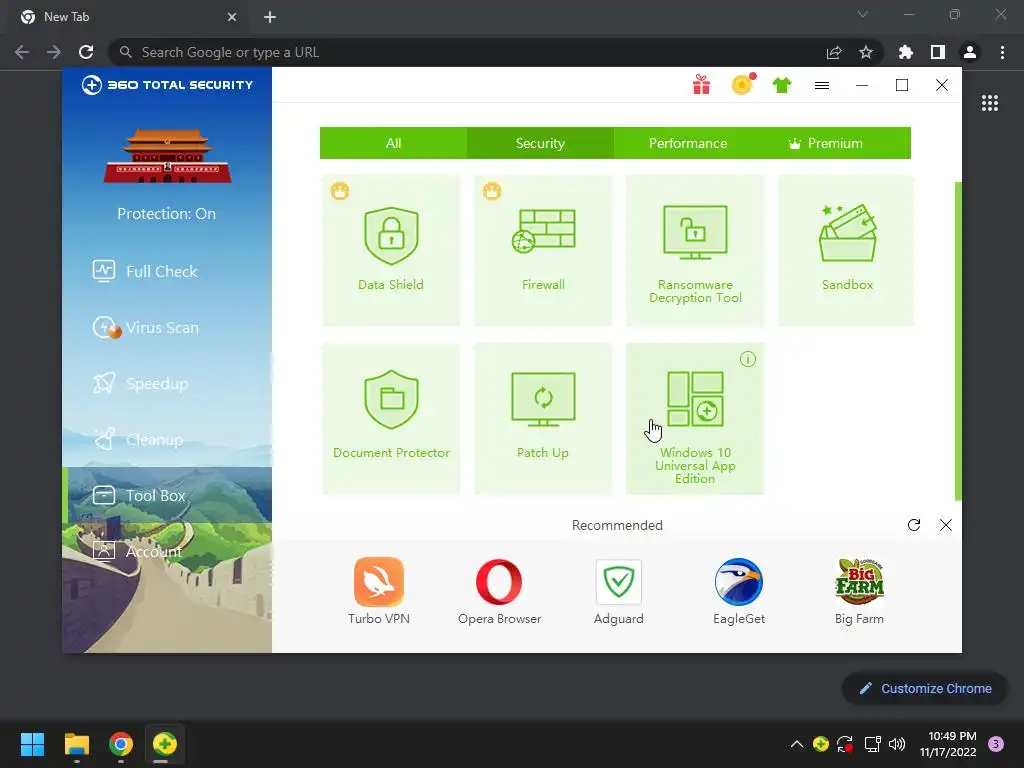The width and height of the screenshot is (1024, 768).
Task: Open the Firewall tool
Action: tap(543, 250)
